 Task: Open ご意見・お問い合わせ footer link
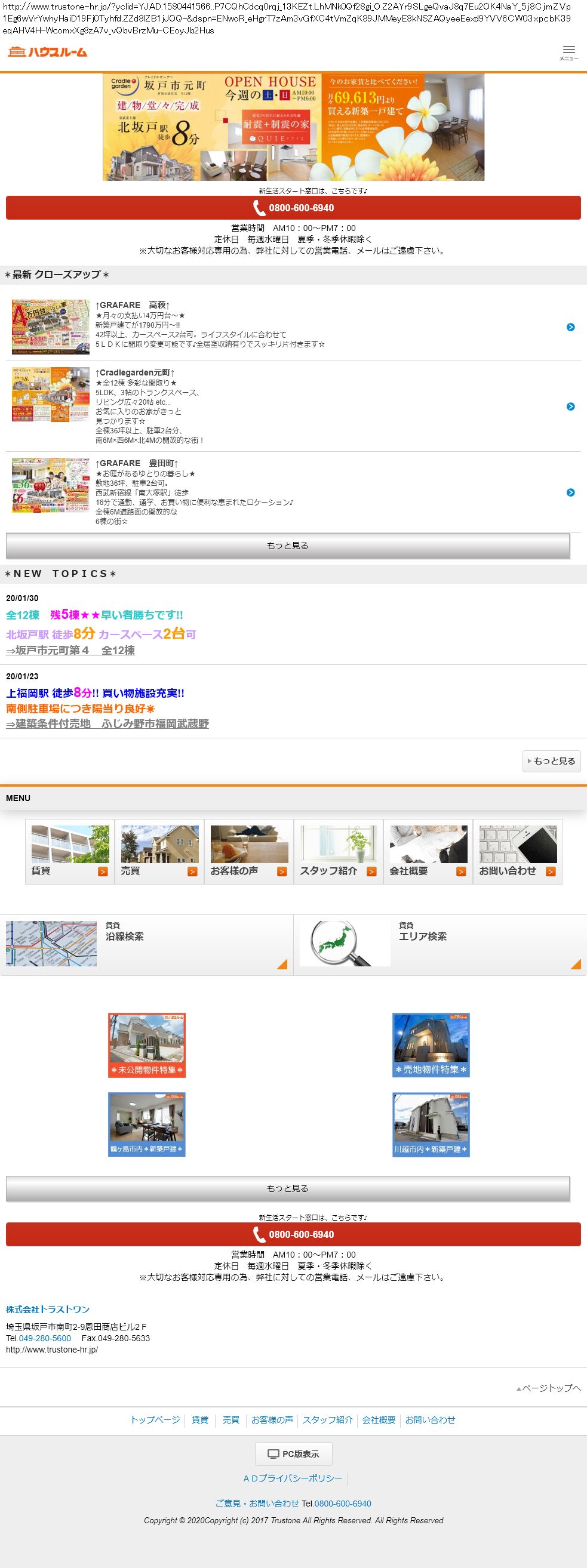click(257, 1503)
